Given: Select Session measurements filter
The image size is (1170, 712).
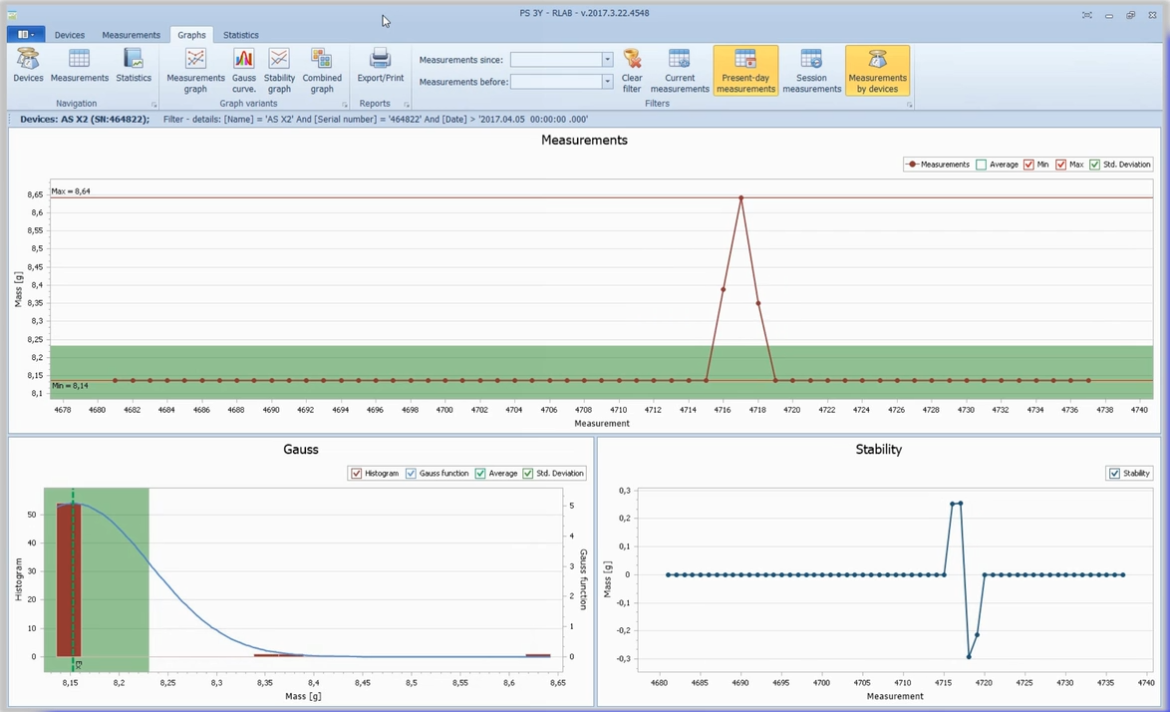Looking at the screenshot, I should coord(812,68).
